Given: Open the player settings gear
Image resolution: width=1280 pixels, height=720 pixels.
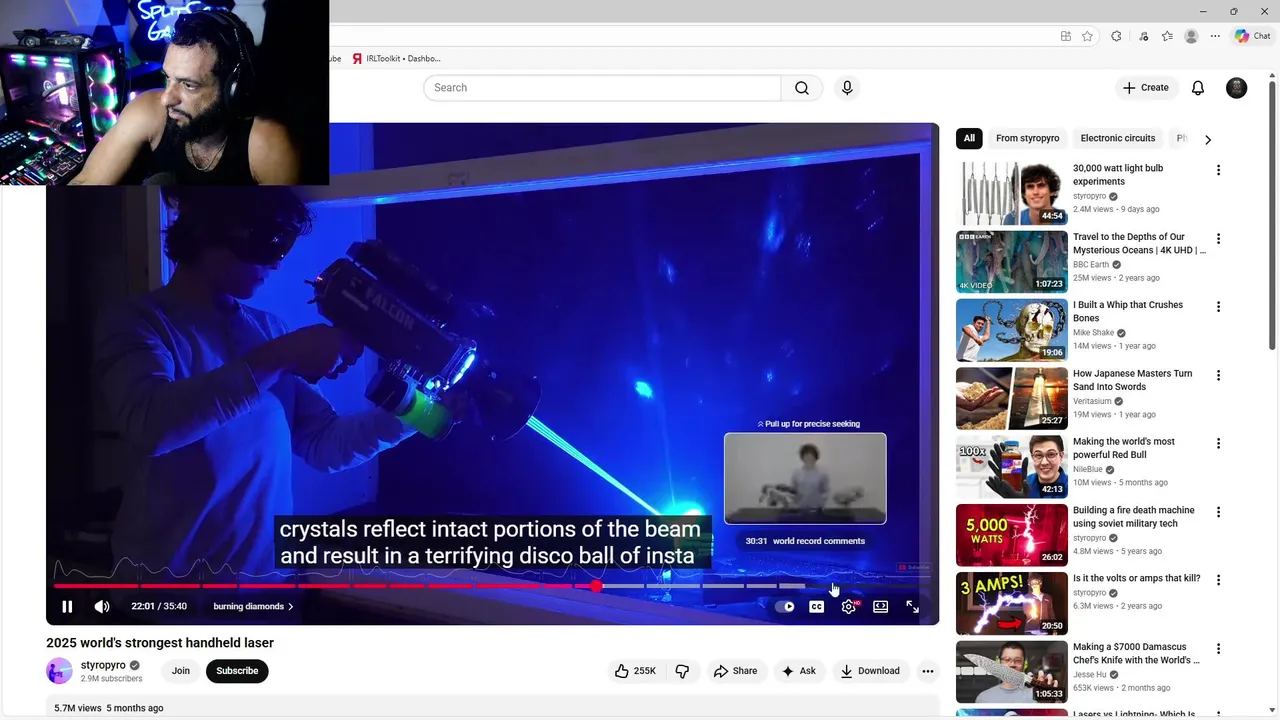Looking at the screenshot, I should pos(849,606).
